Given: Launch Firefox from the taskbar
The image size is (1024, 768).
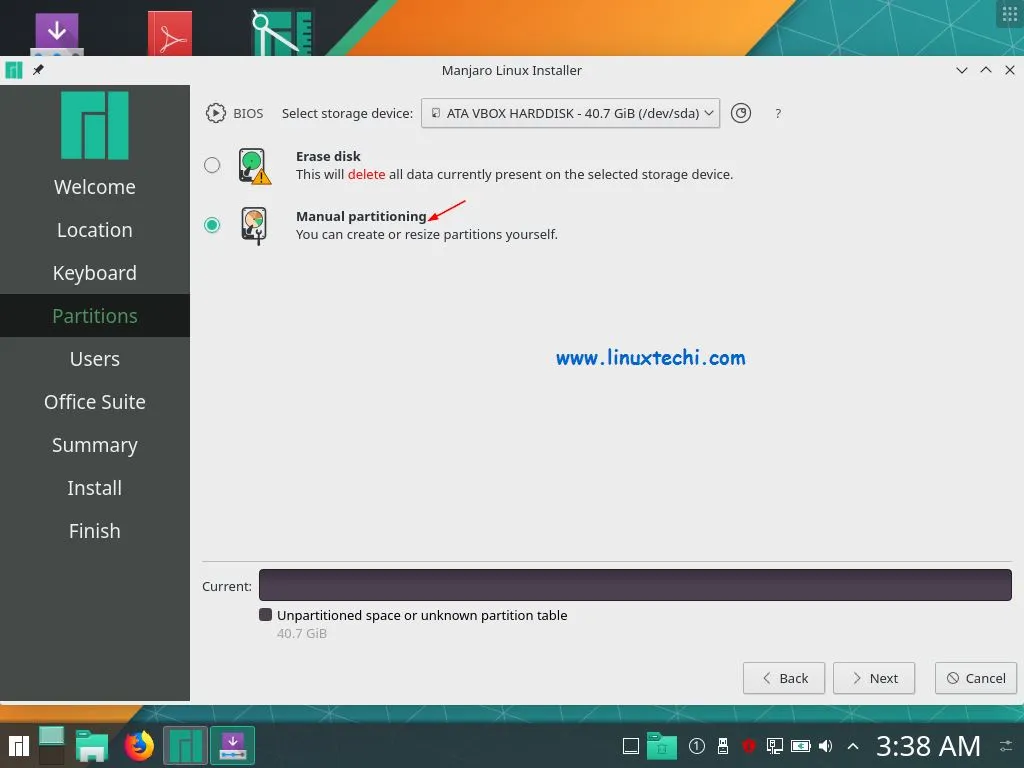Looking at the screenshot, I should click(139, 745).
